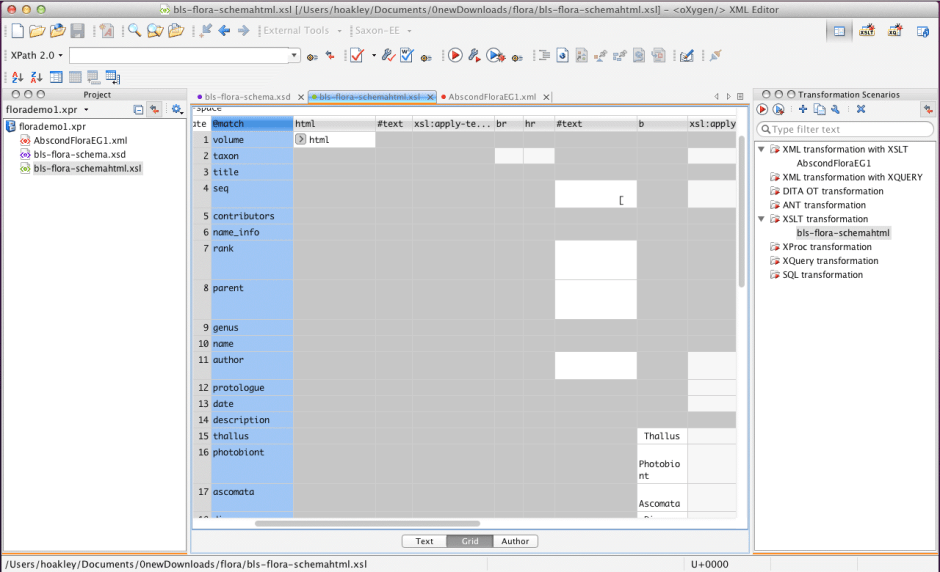Remove the scenario with the blue X icon
Screen dimensions: 940x572
coord(861,109)
